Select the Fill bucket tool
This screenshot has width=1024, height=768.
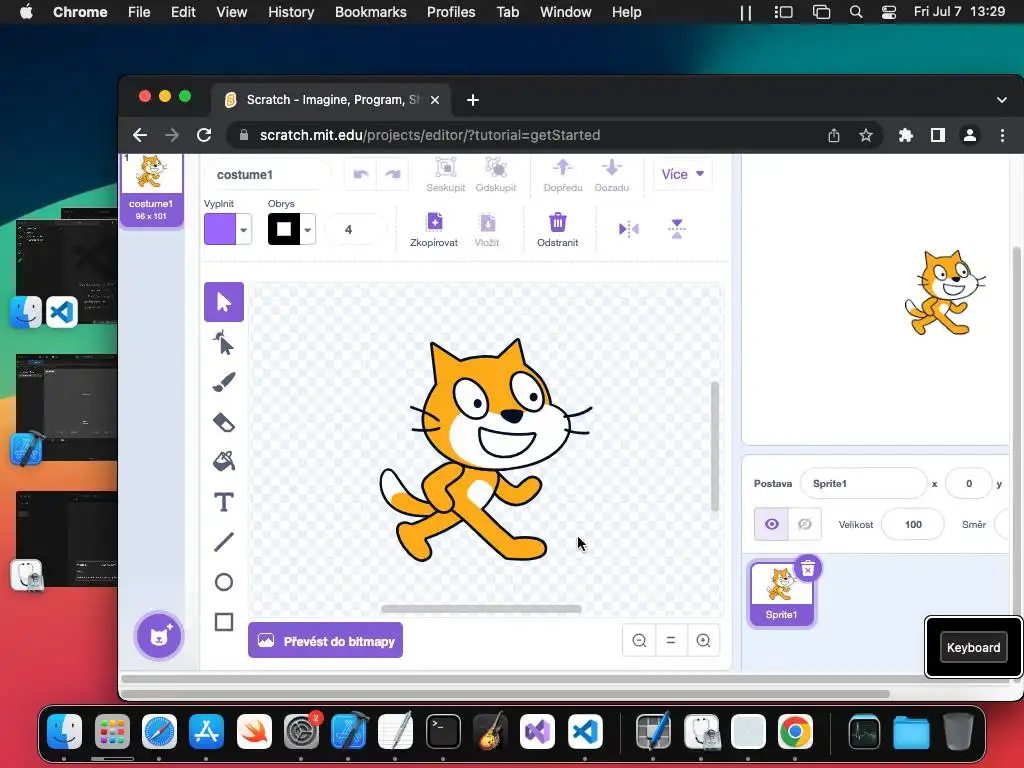[224, 462]
